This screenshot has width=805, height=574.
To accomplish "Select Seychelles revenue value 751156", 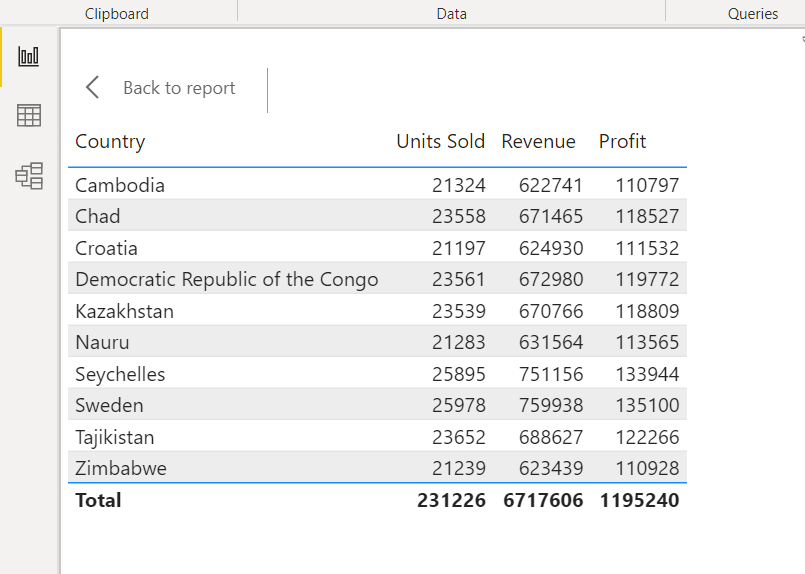I will click(551, 374).
